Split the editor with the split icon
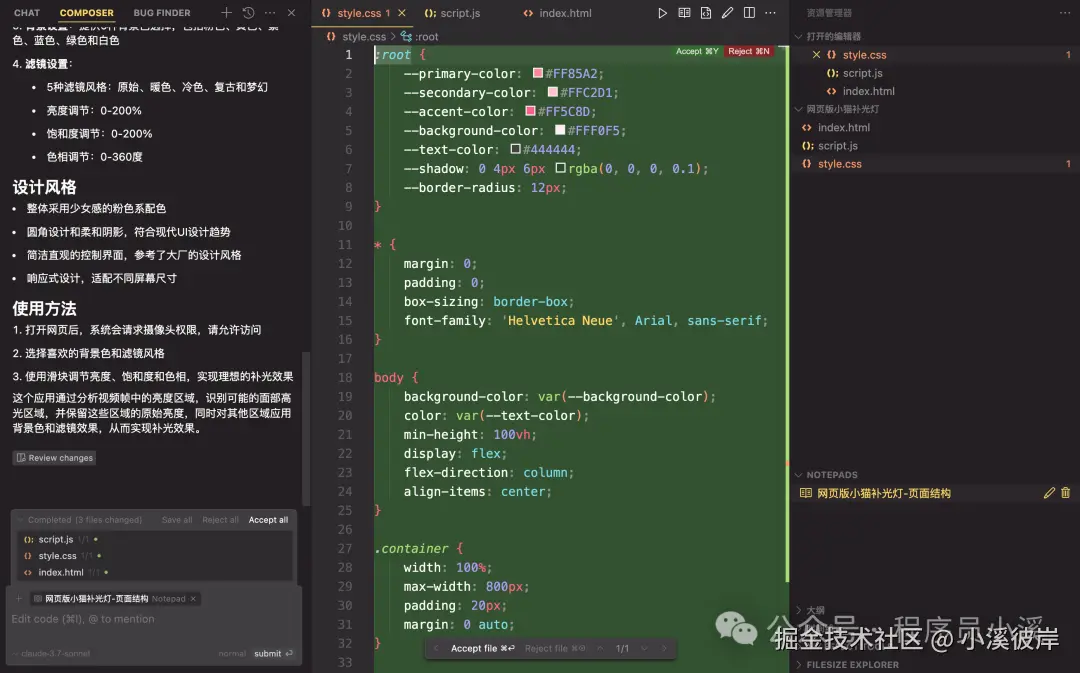Viewport: 1080px width, 673px height. pyautogui.click(x=749, y=13)
